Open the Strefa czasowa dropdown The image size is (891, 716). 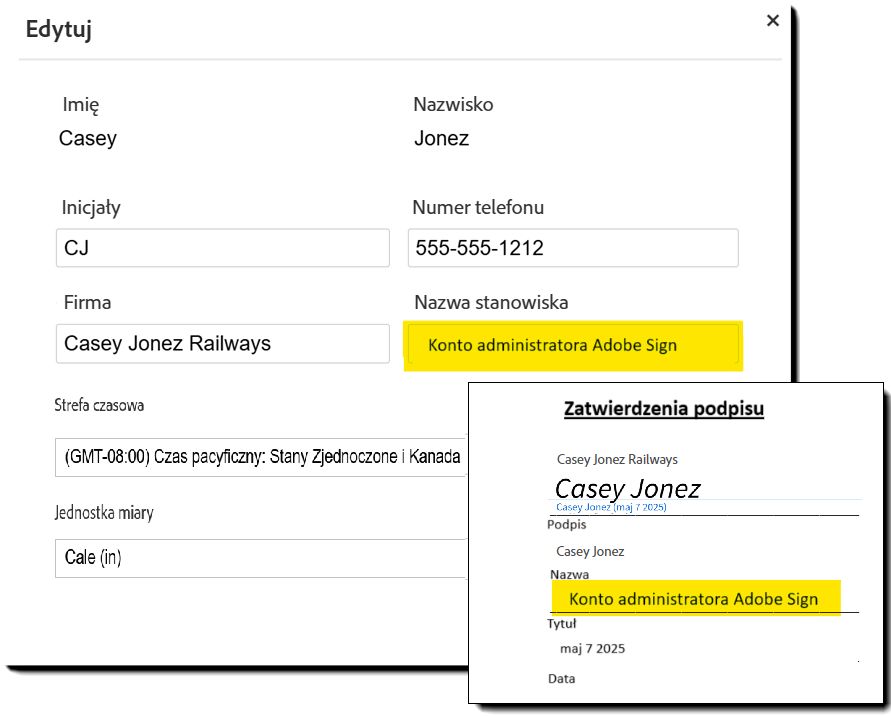click(261, 457)
